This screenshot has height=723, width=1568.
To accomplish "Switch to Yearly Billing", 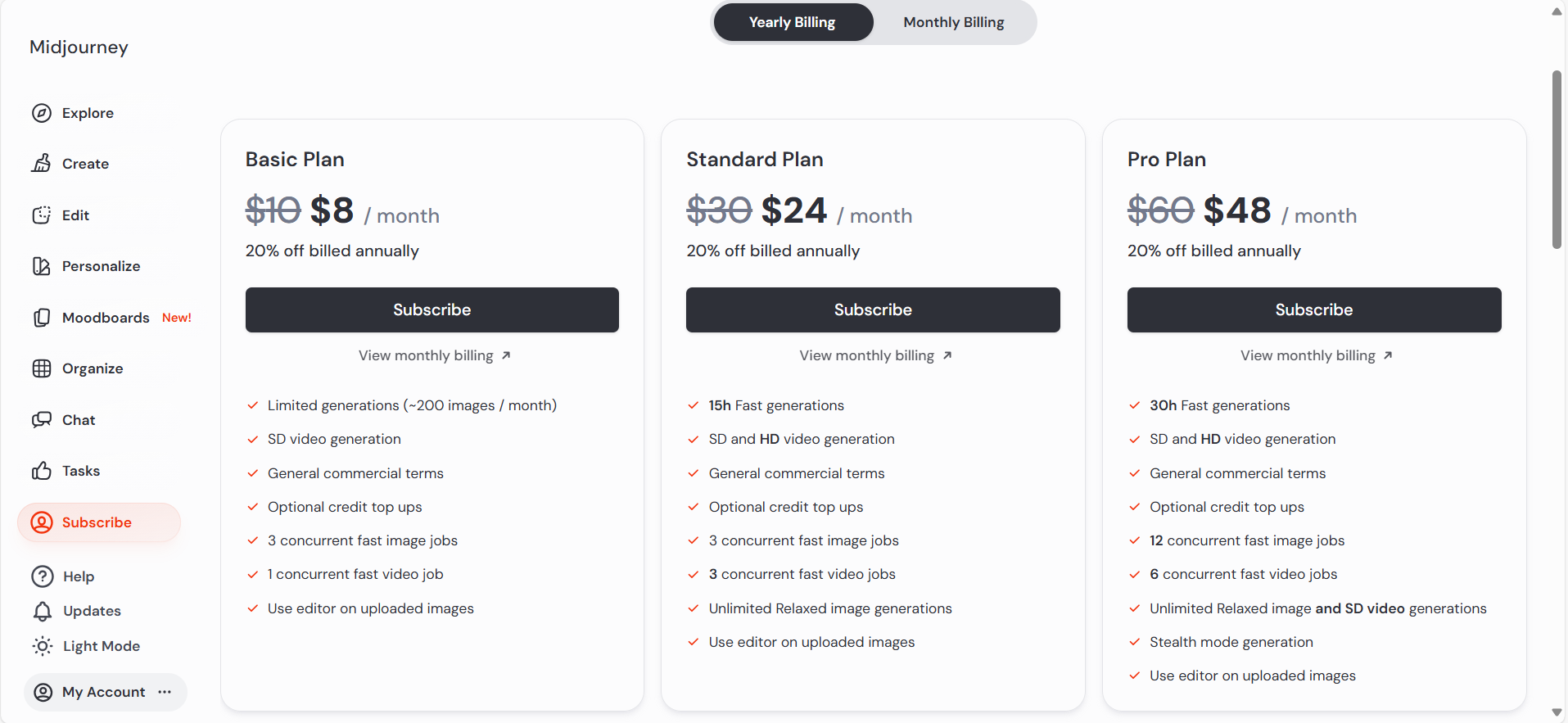I will click(x=793, y=22).
